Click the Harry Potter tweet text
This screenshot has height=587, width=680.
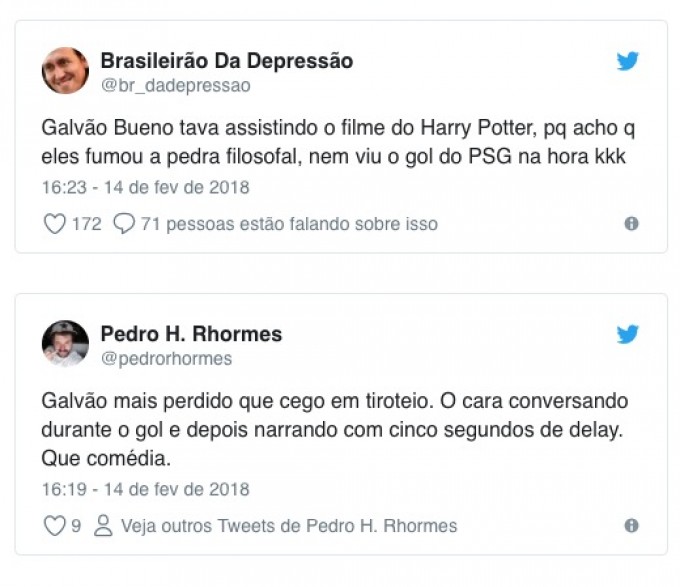[338, 144]
